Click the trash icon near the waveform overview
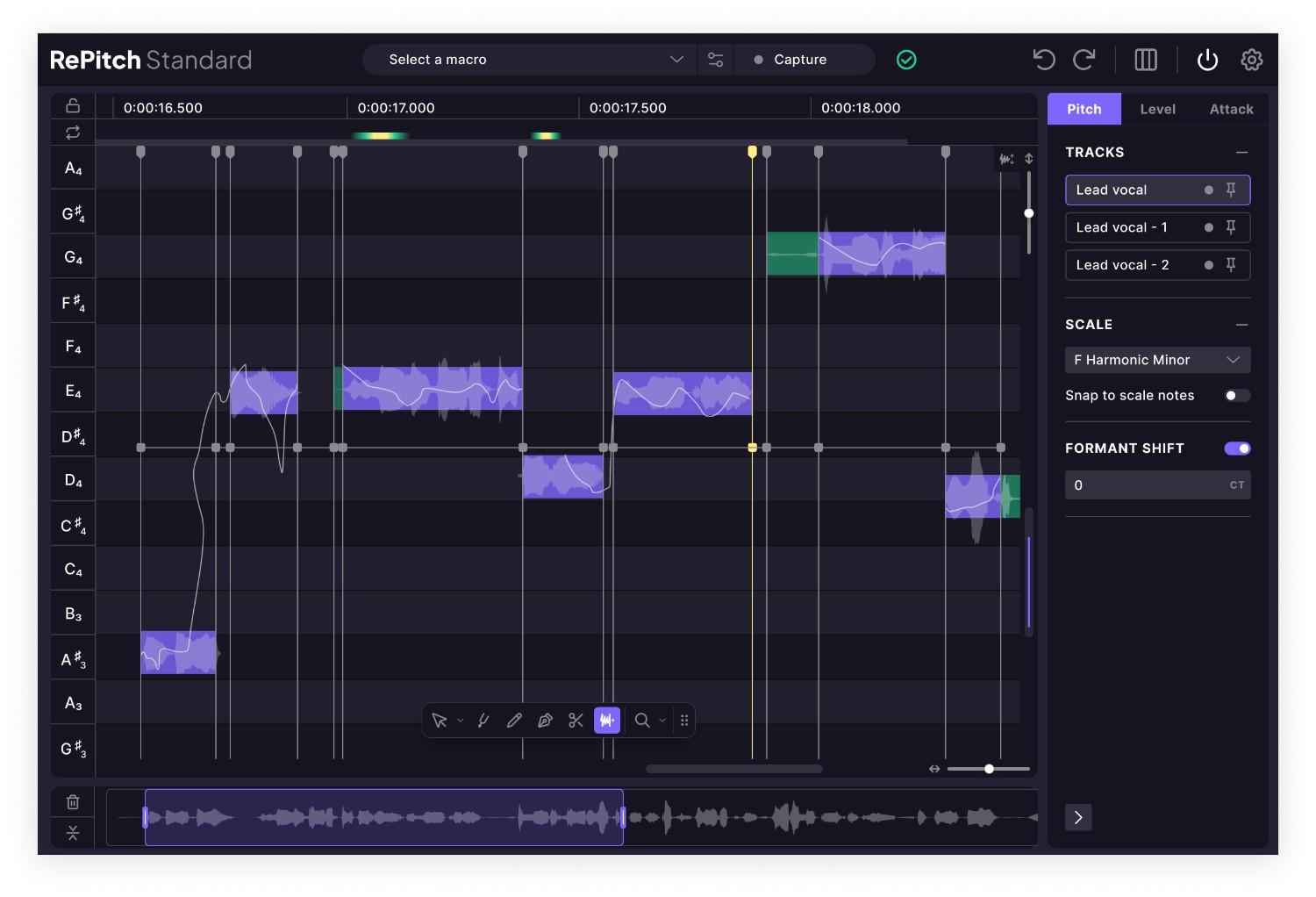 (72, 801)
